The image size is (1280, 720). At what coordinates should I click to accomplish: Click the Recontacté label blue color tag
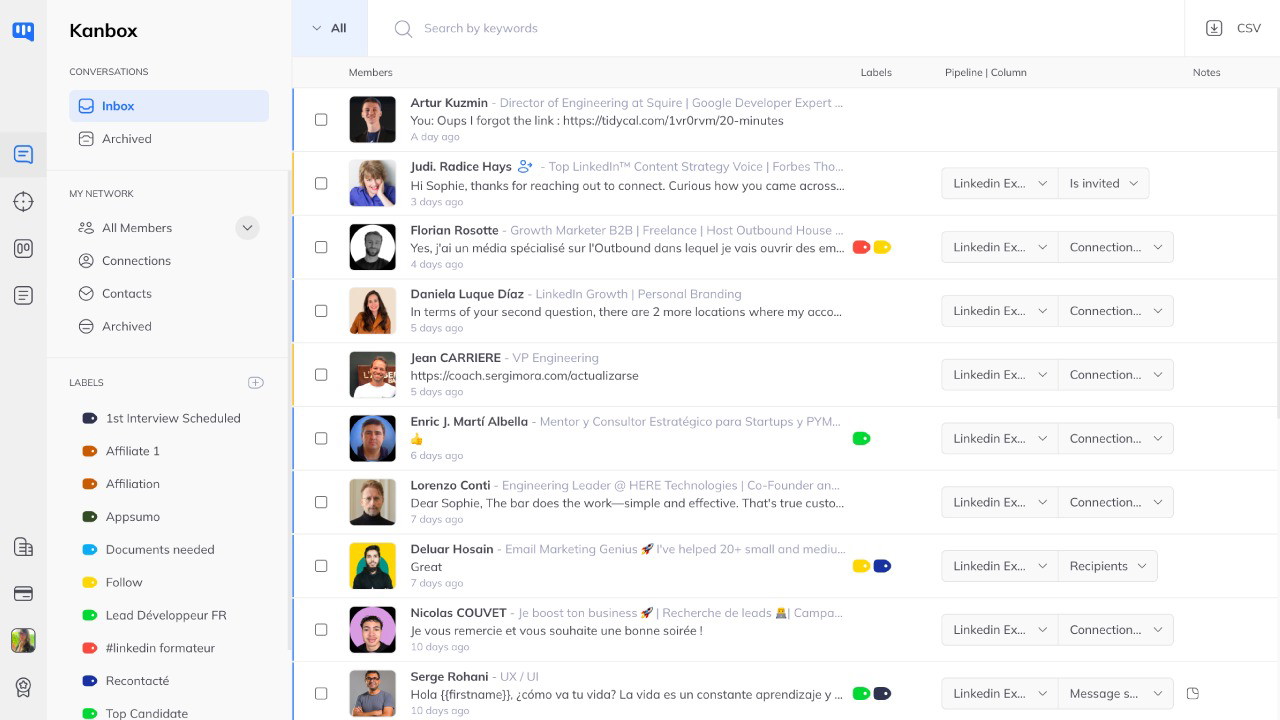click(x=89, y=681)
